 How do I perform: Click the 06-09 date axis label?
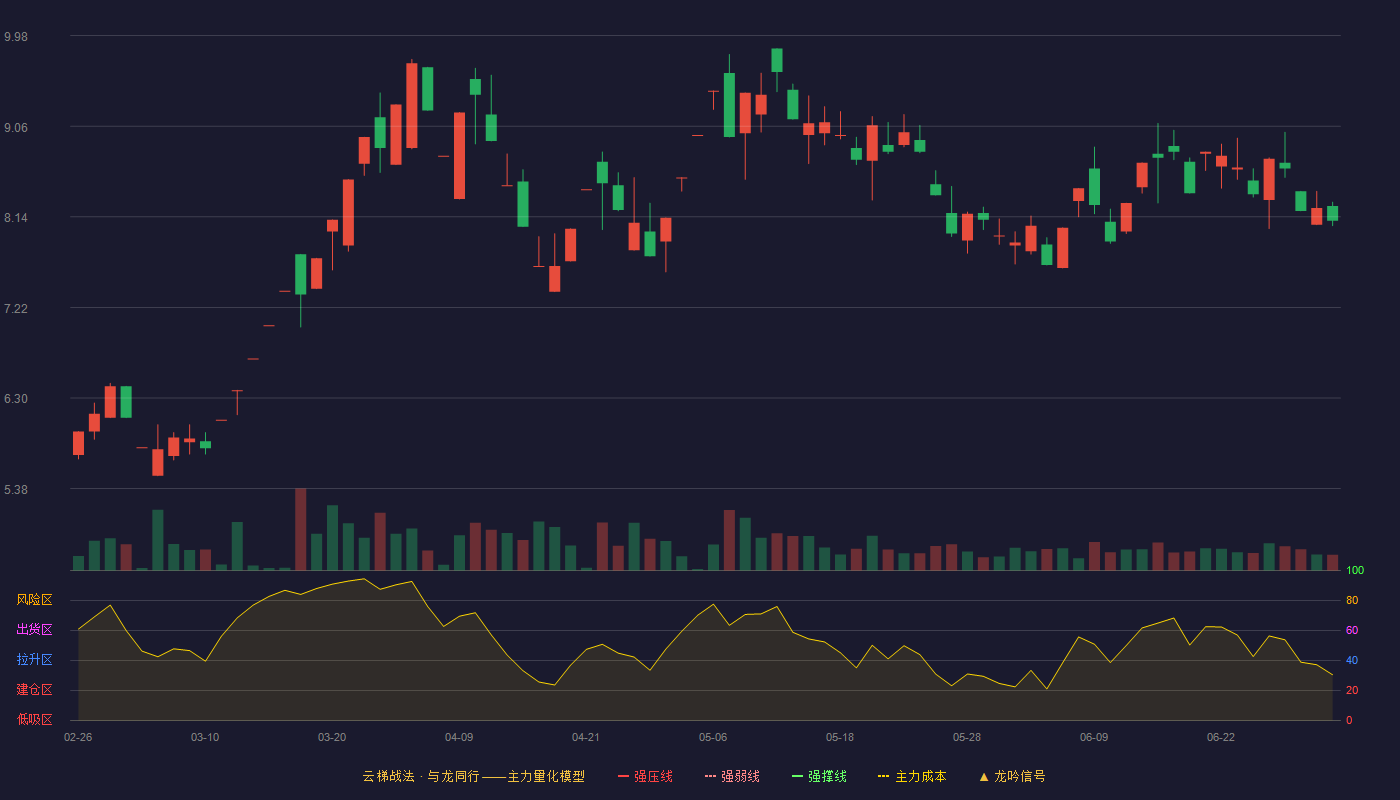click(1094, 737)
